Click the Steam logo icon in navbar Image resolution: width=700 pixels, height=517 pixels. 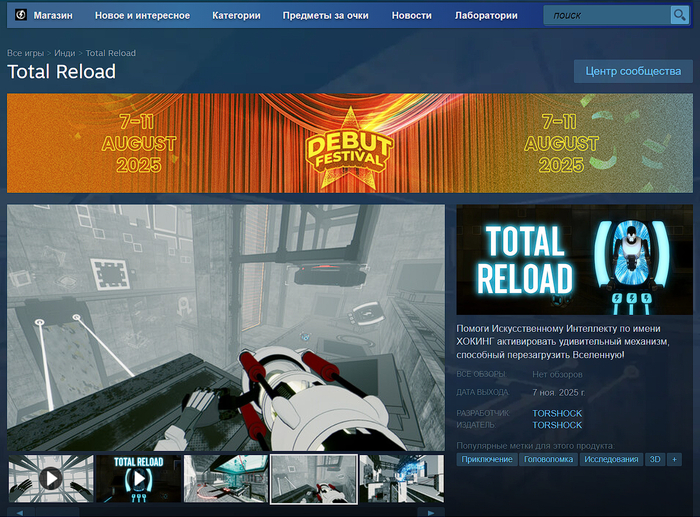[x=20, y=15]
